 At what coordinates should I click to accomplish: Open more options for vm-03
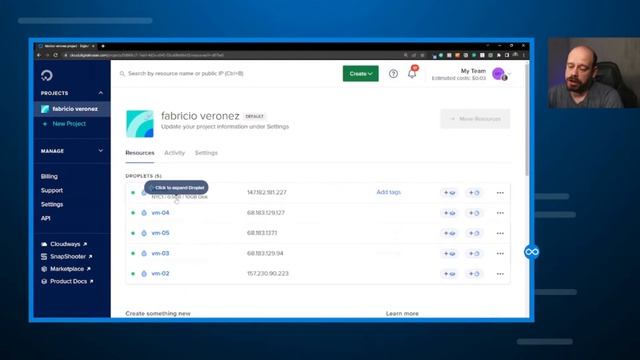click(x=500, y=253)
